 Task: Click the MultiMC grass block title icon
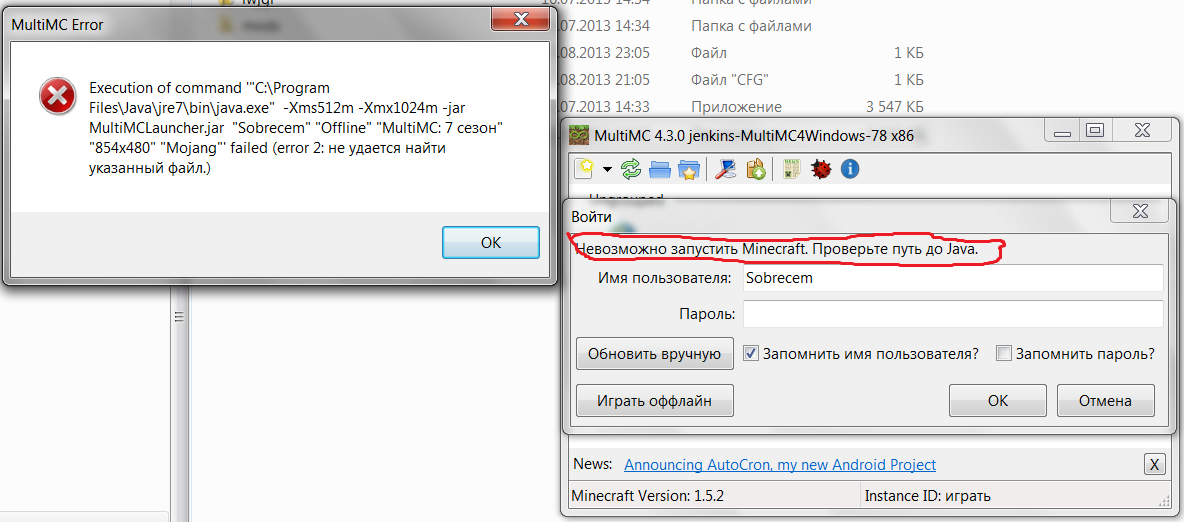tap(578, 136)
